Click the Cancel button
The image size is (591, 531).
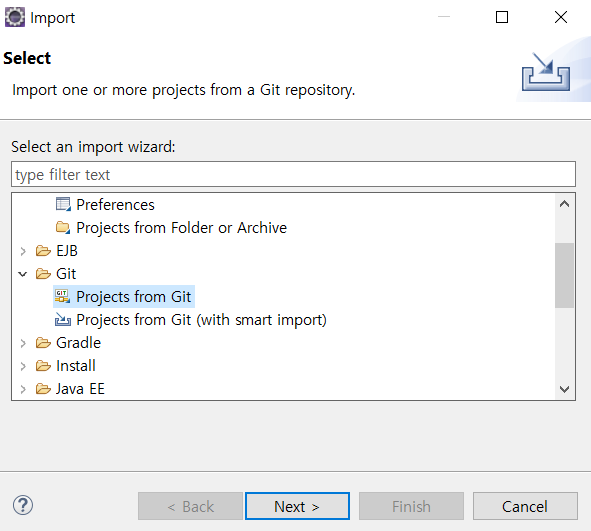tap(525, 506)
